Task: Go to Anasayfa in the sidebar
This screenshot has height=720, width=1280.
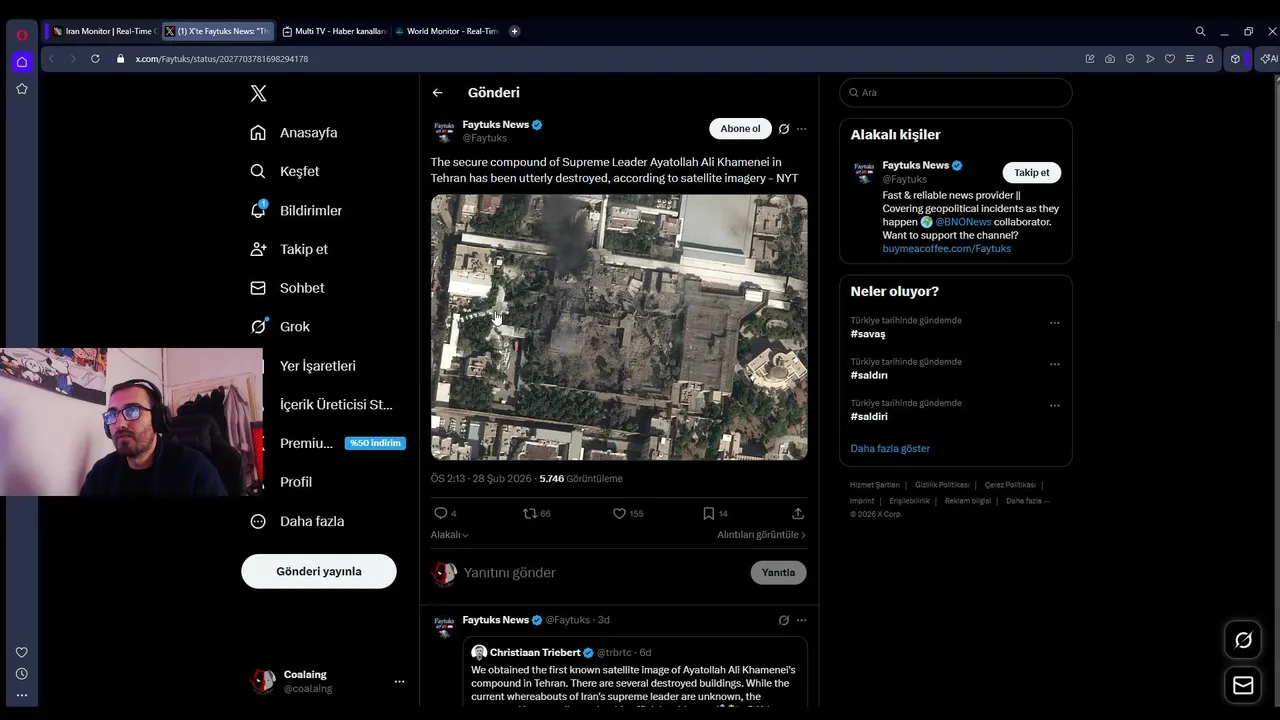Action: [294, 132]
